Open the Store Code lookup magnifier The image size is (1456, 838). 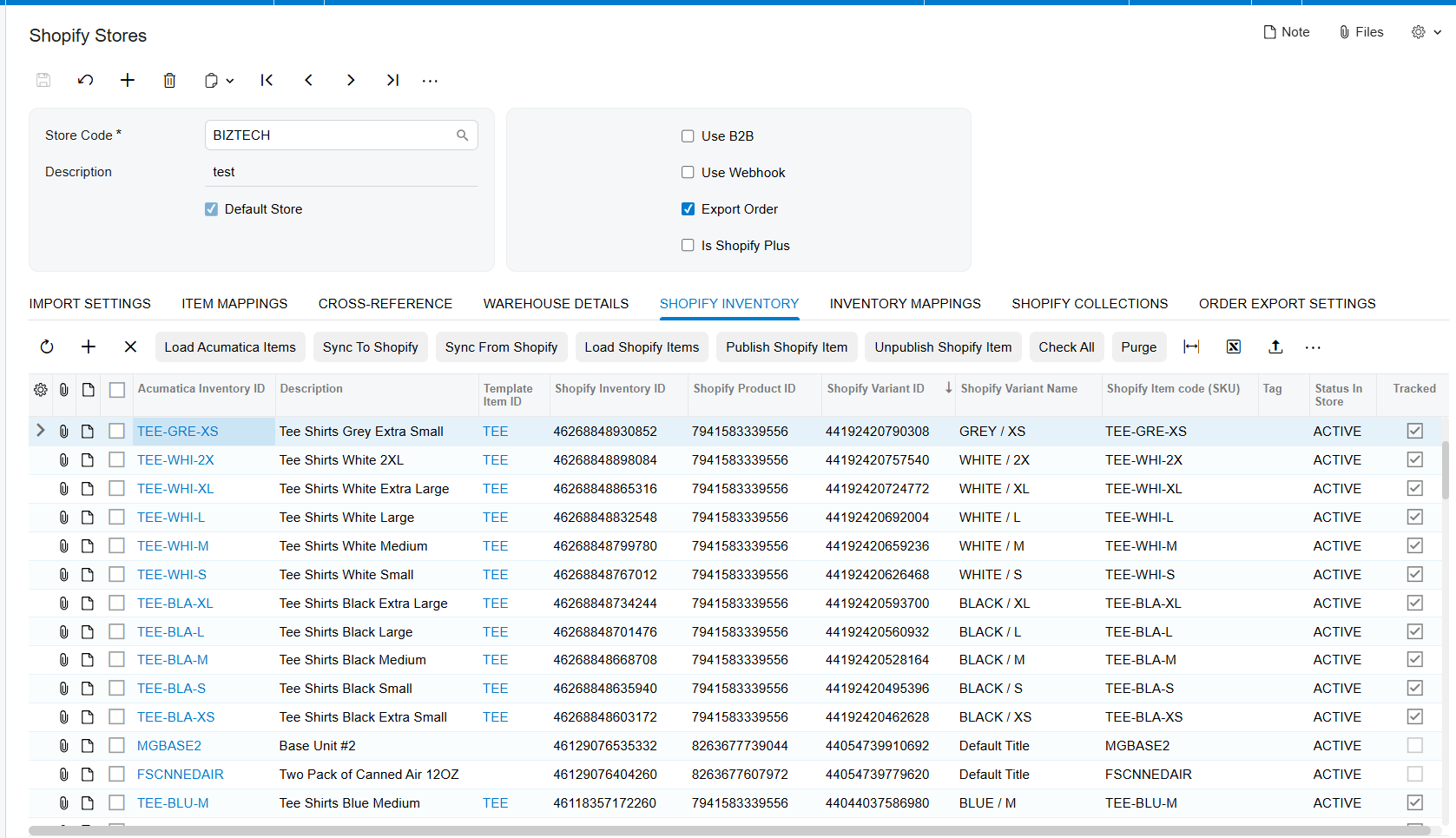[463, 135]
